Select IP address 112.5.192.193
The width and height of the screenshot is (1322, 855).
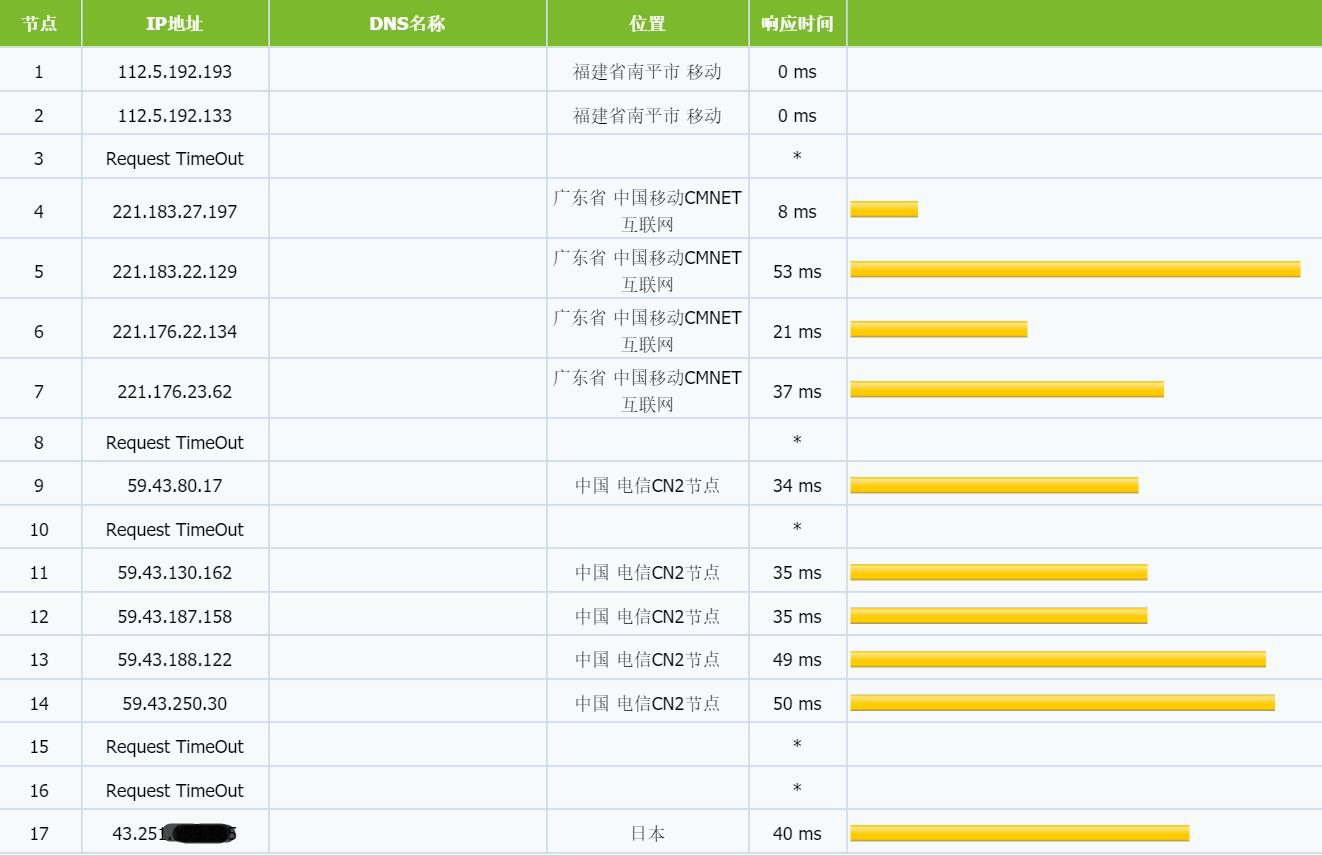point(175,72)
